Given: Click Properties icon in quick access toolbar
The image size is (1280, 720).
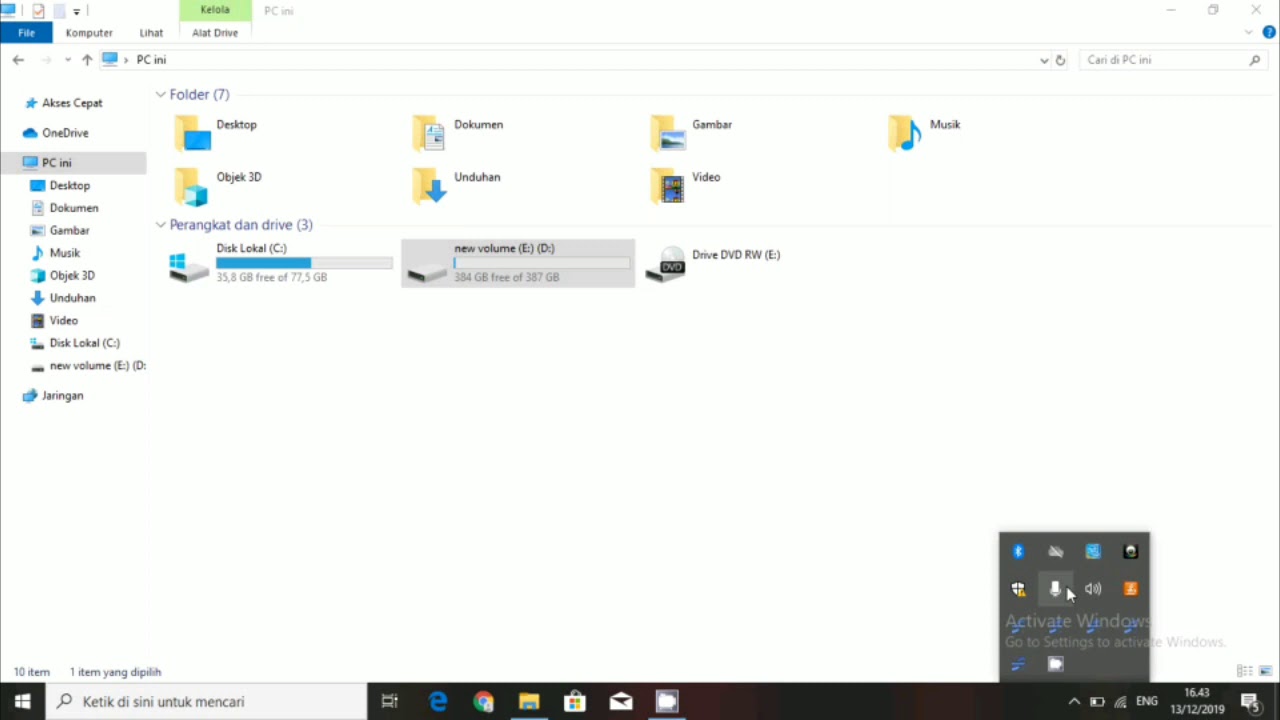Looking at the screenshot, I should [x=38, y=11].
